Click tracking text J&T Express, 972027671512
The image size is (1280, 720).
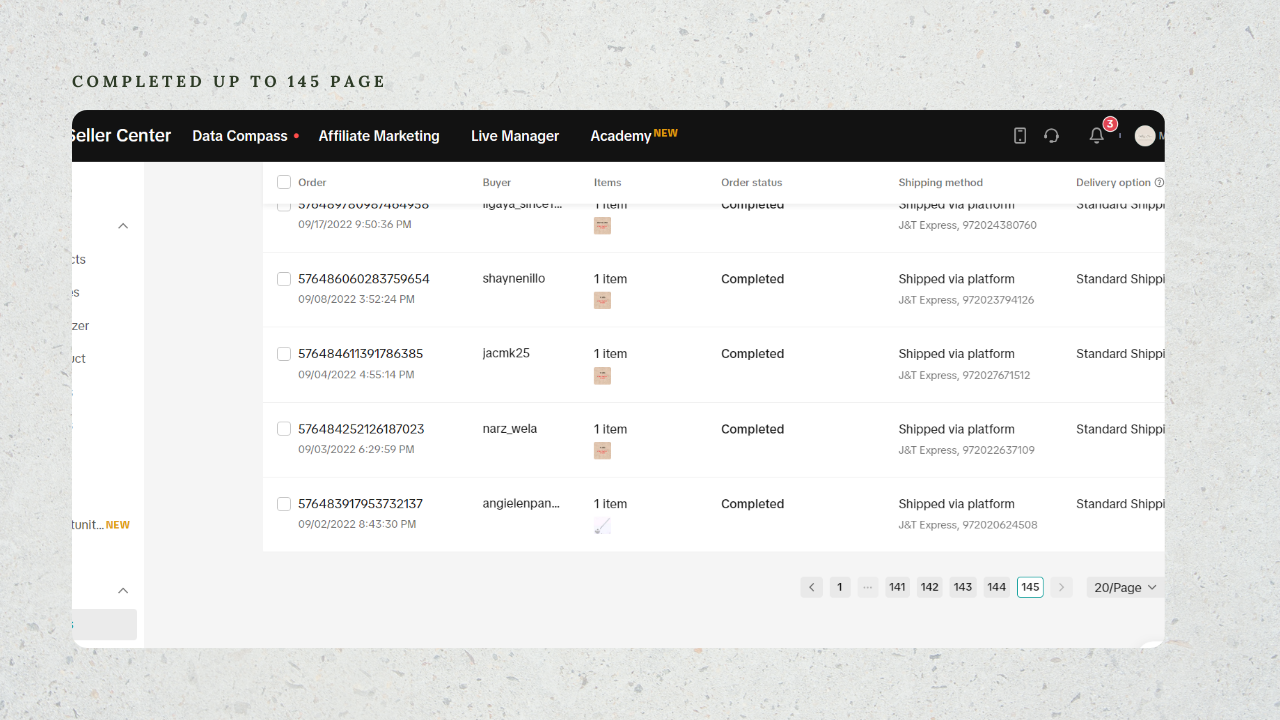(x=964, y=375)
